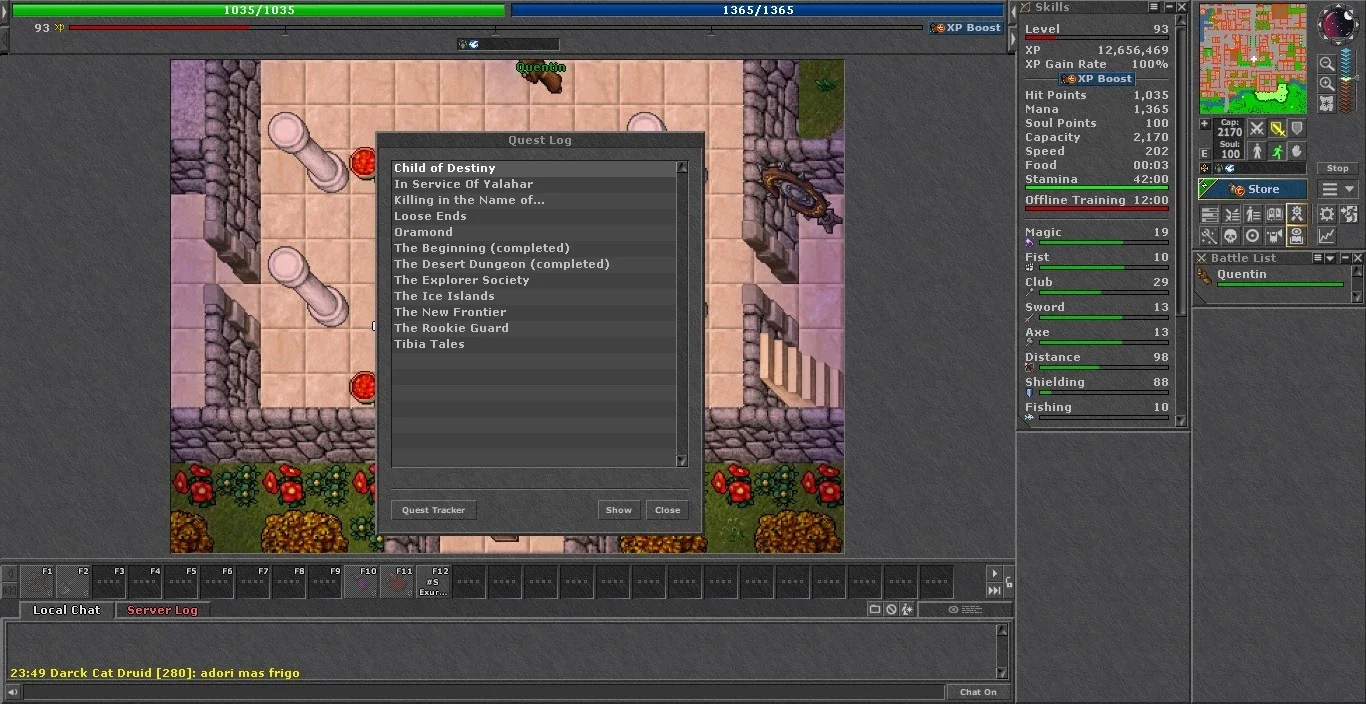Viewport: 1366px width, 704px height.
Task: Zoom out the minimap
Action: tap(1327, 63)
